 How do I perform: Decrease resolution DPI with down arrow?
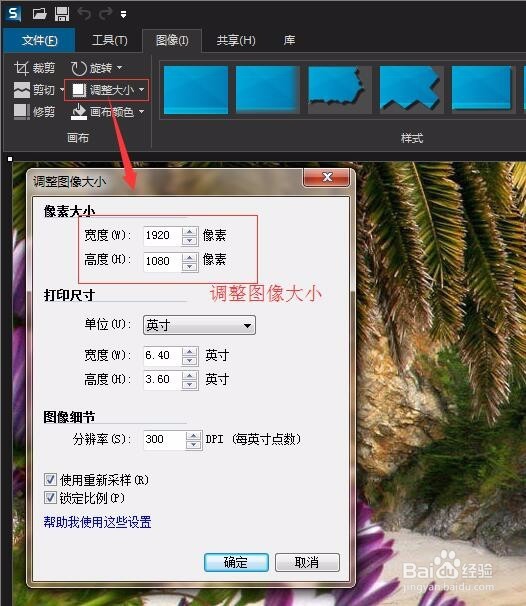tap(193, 444)
